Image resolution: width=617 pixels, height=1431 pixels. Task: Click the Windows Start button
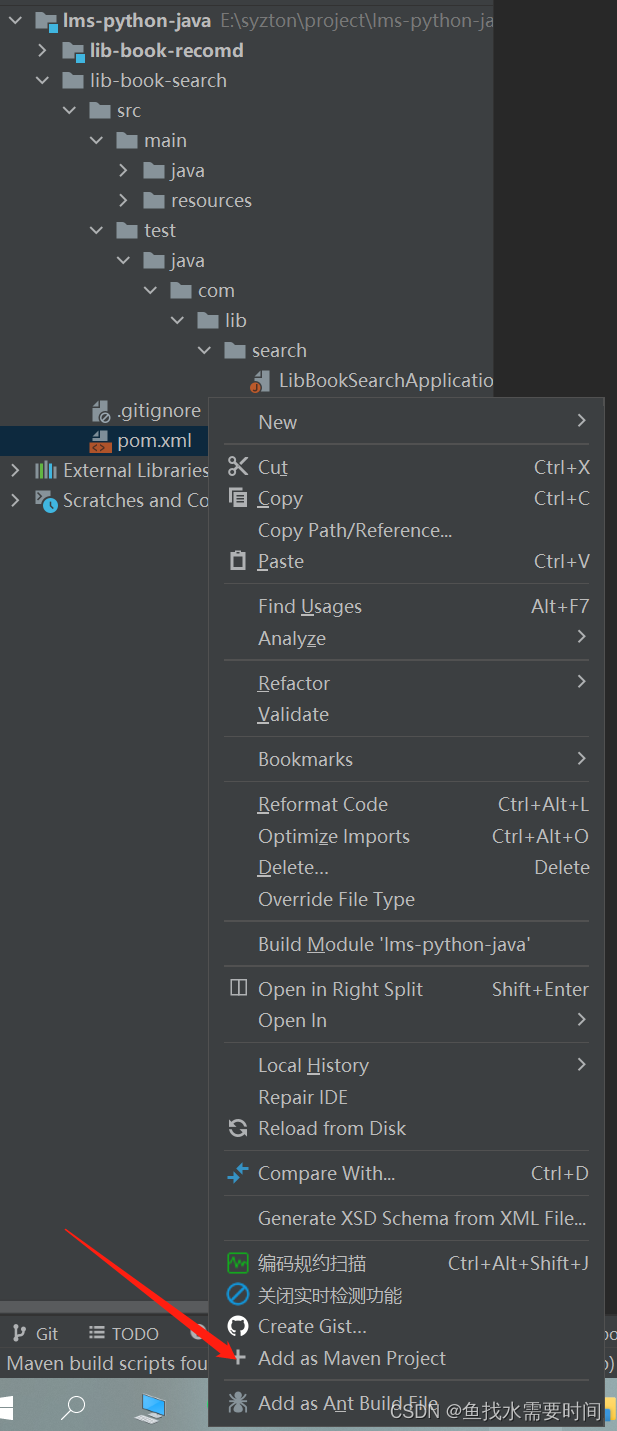pos(5,1408)
